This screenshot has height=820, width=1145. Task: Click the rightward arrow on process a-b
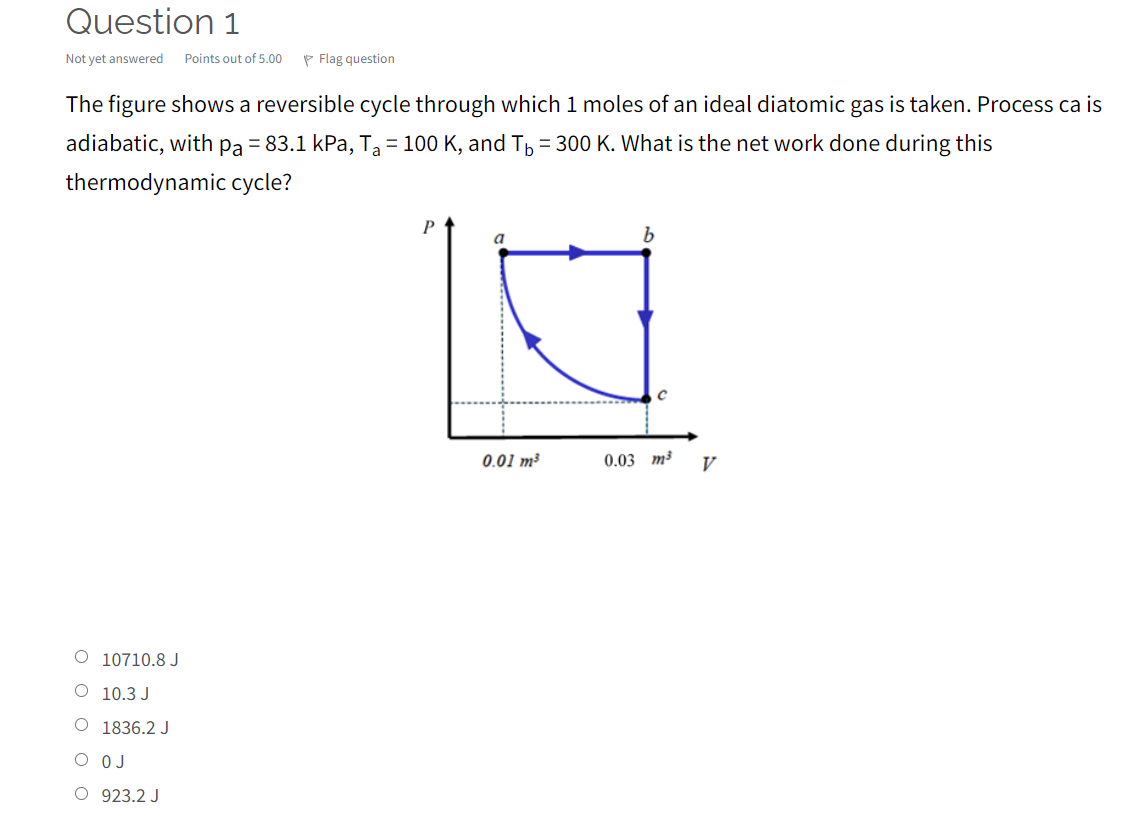click(x=578, y=252)
